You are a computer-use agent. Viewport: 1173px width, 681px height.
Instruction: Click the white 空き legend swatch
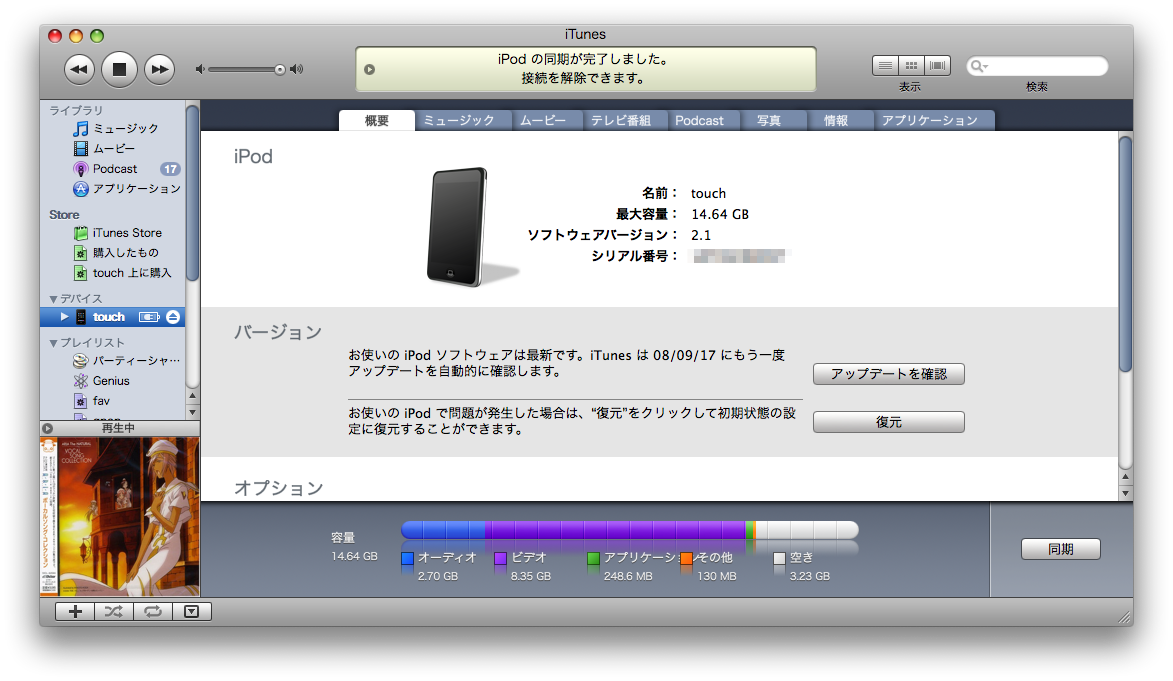pyautogui.click(x=780, y=558)
